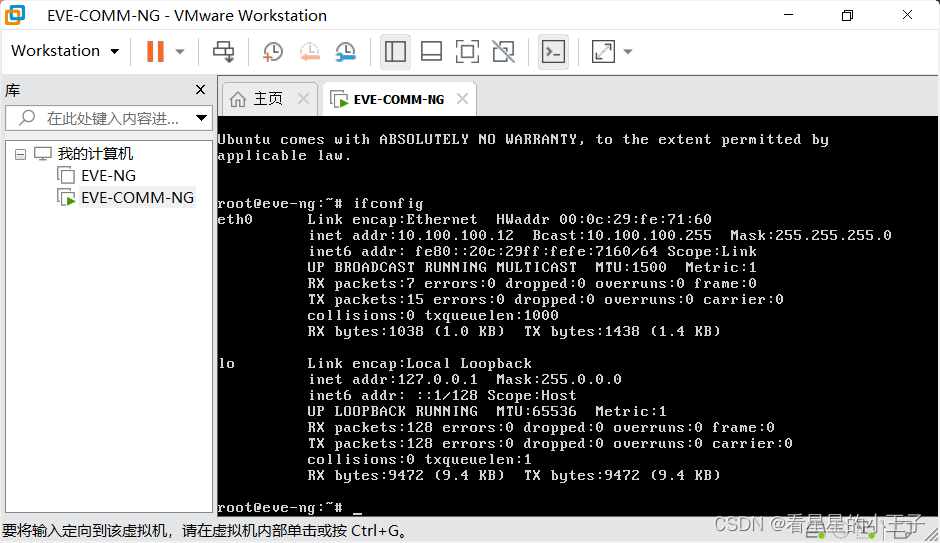Toggle the library sidebar view
The height and width of the screenshot is (543, 940).
395,52
